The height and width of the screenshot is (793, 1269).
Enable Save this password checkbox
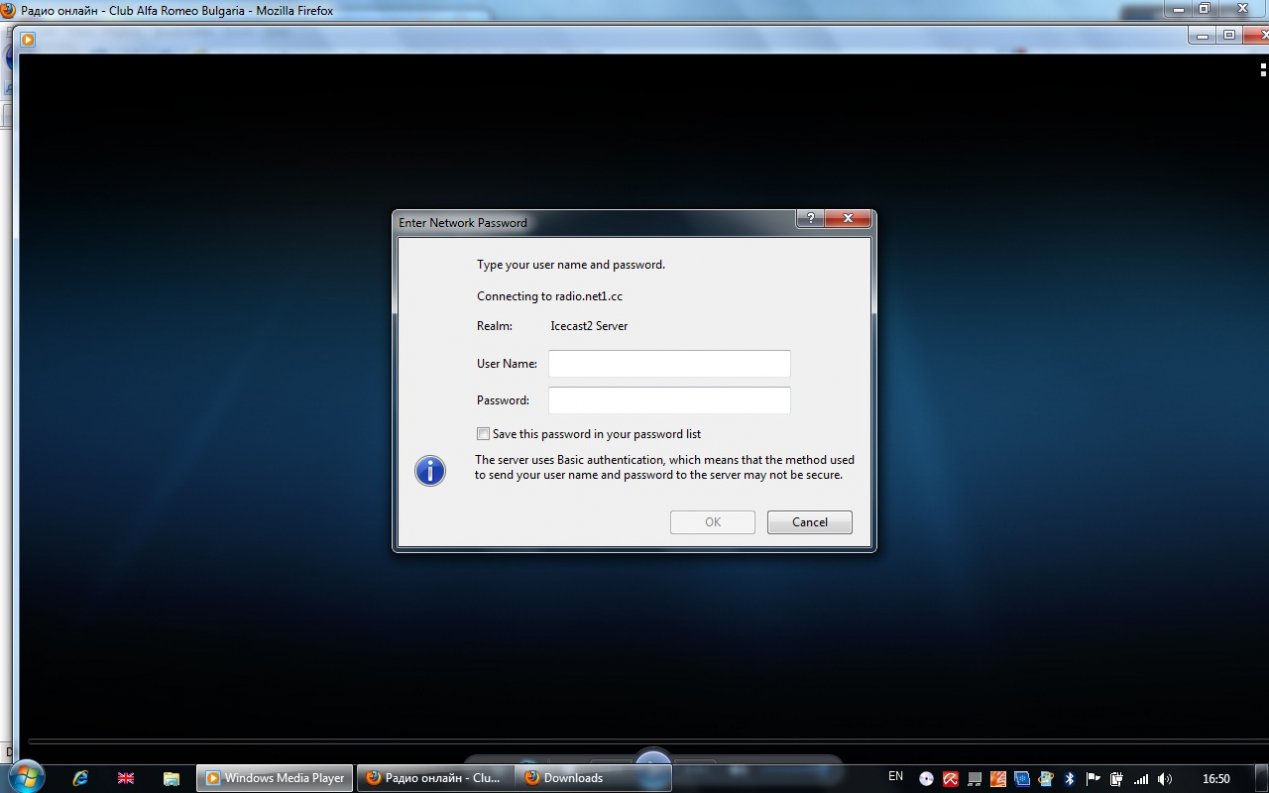click(x=484, y=434)
